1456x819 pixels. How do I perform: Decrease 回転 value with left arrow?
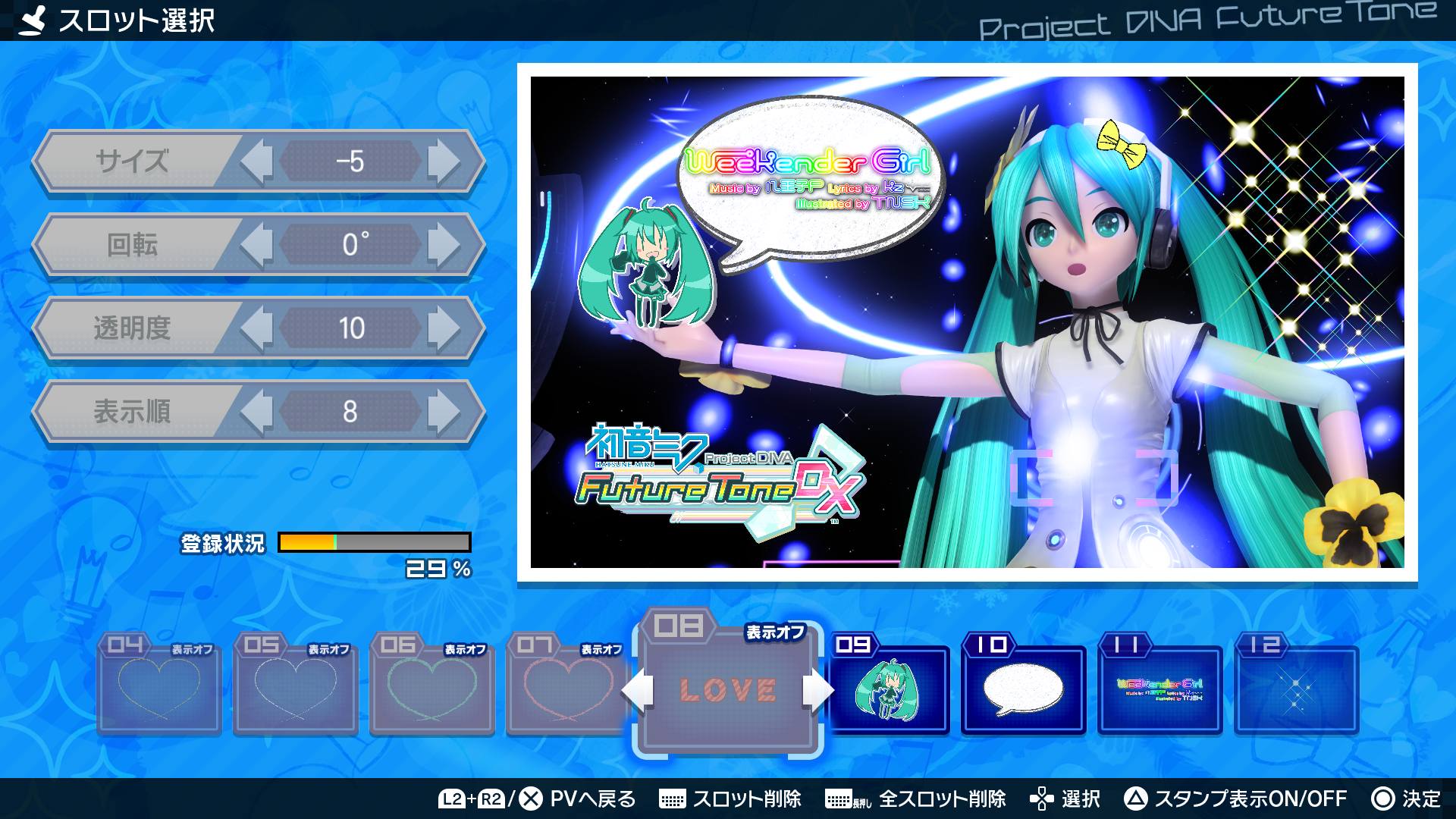point(256,244)
